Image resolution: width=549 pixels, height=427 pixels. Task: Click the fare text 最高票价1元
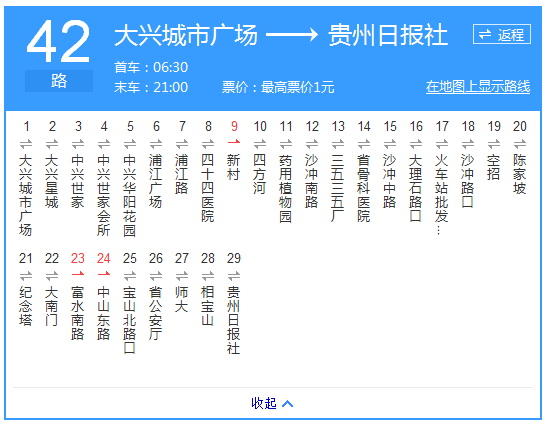click(298, 87)
